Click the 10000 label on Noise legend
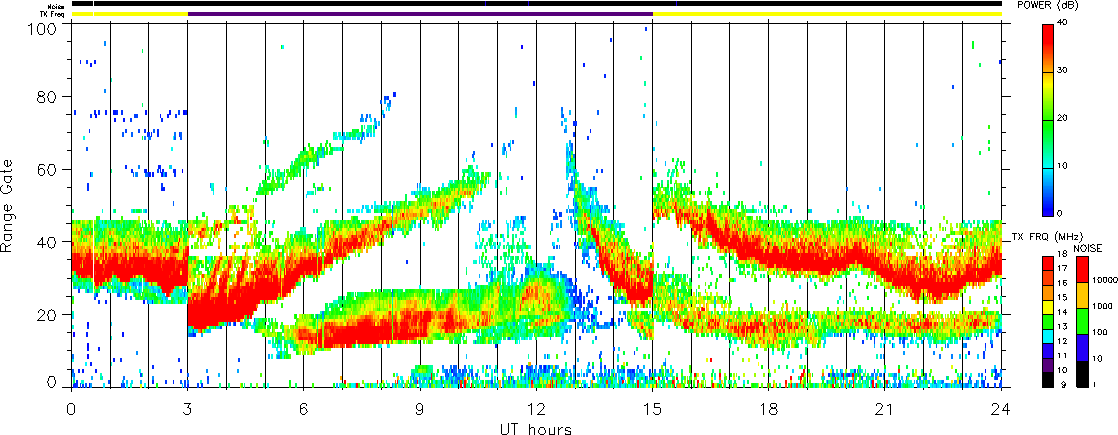Screen dimensions: 1118x435 [1105, 282]
